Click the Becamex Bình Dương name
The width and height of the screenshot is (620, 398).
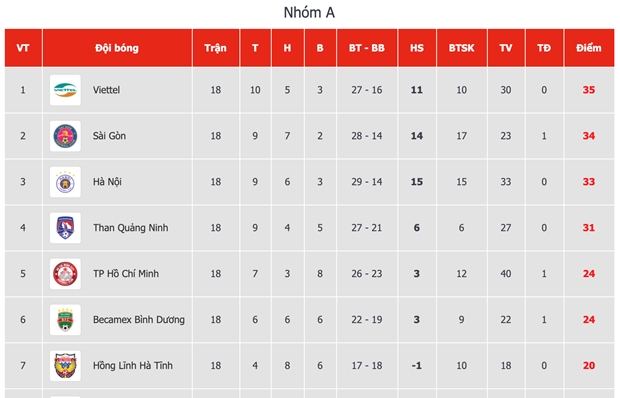pyautogui.click(x=139, y=320)
